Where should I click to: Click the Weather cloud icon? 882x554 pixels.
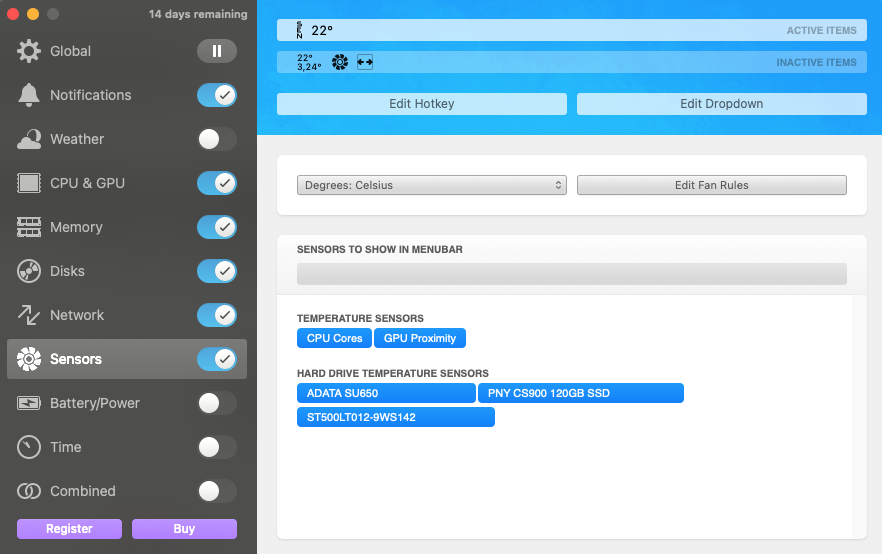[29, 139]
